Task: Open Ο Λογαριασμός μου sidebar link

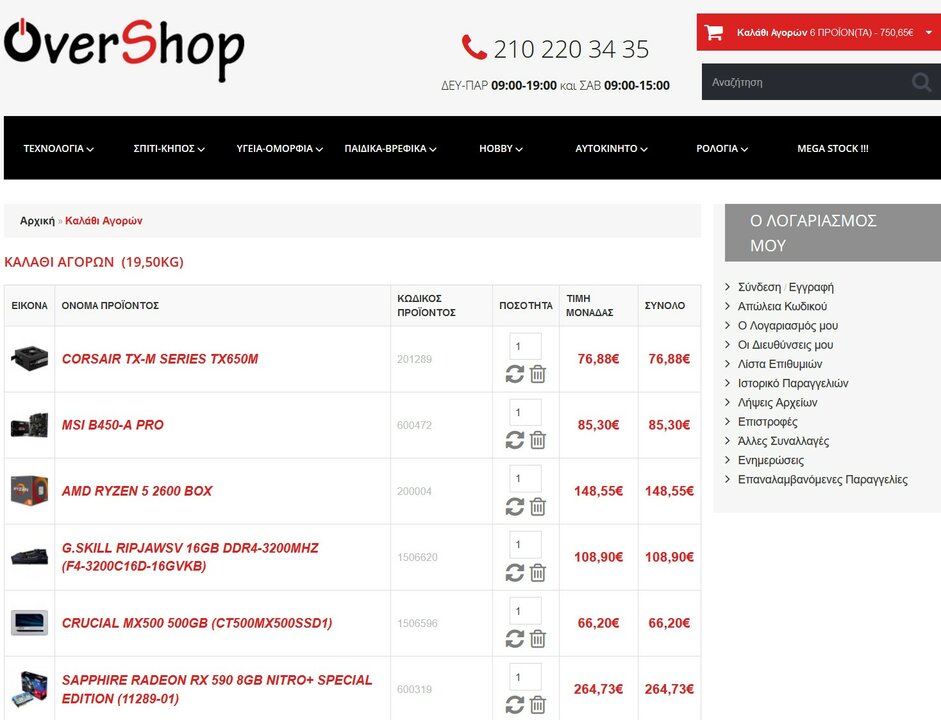Action: point(787,325)
